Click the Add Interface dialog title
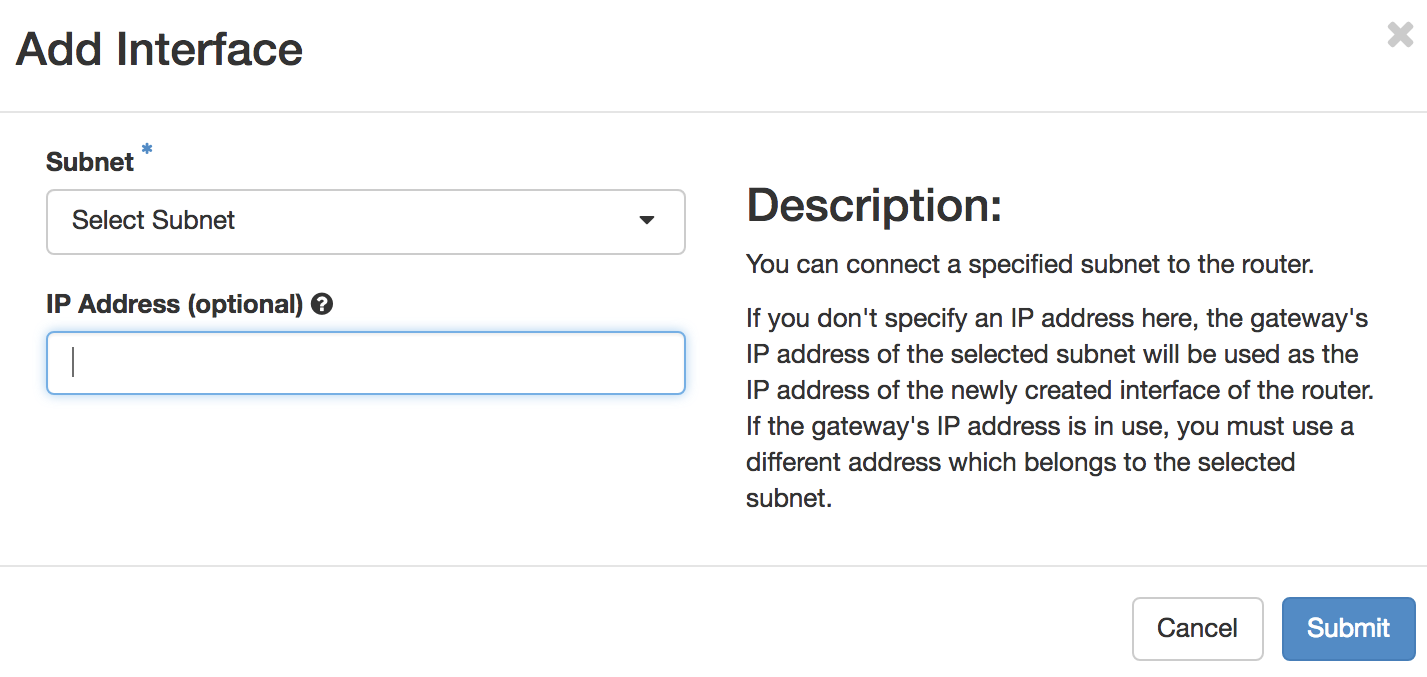 [x=159, y=49]
